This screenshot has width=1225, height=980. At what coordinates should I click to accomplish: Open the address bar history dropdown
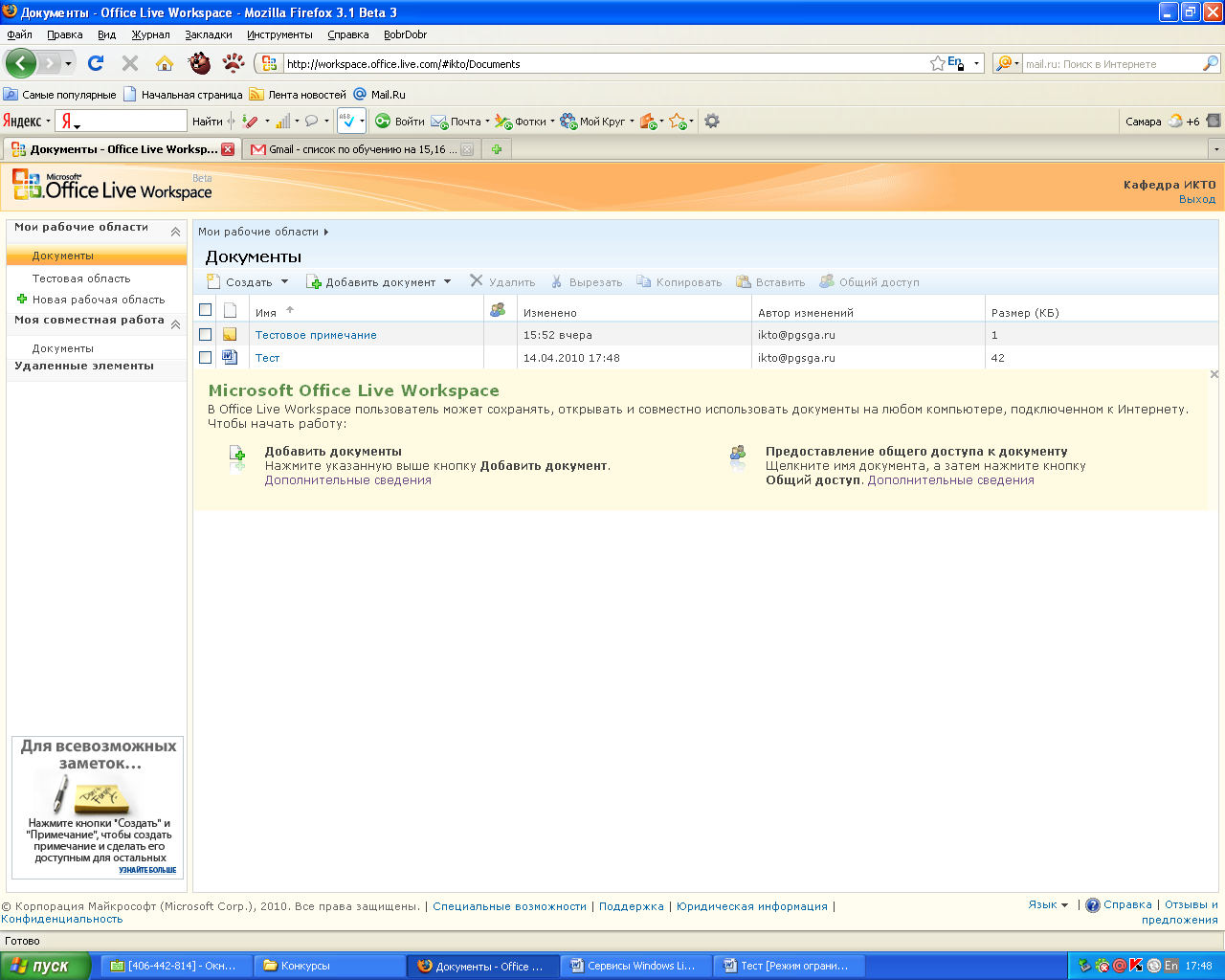coord(976,63)
